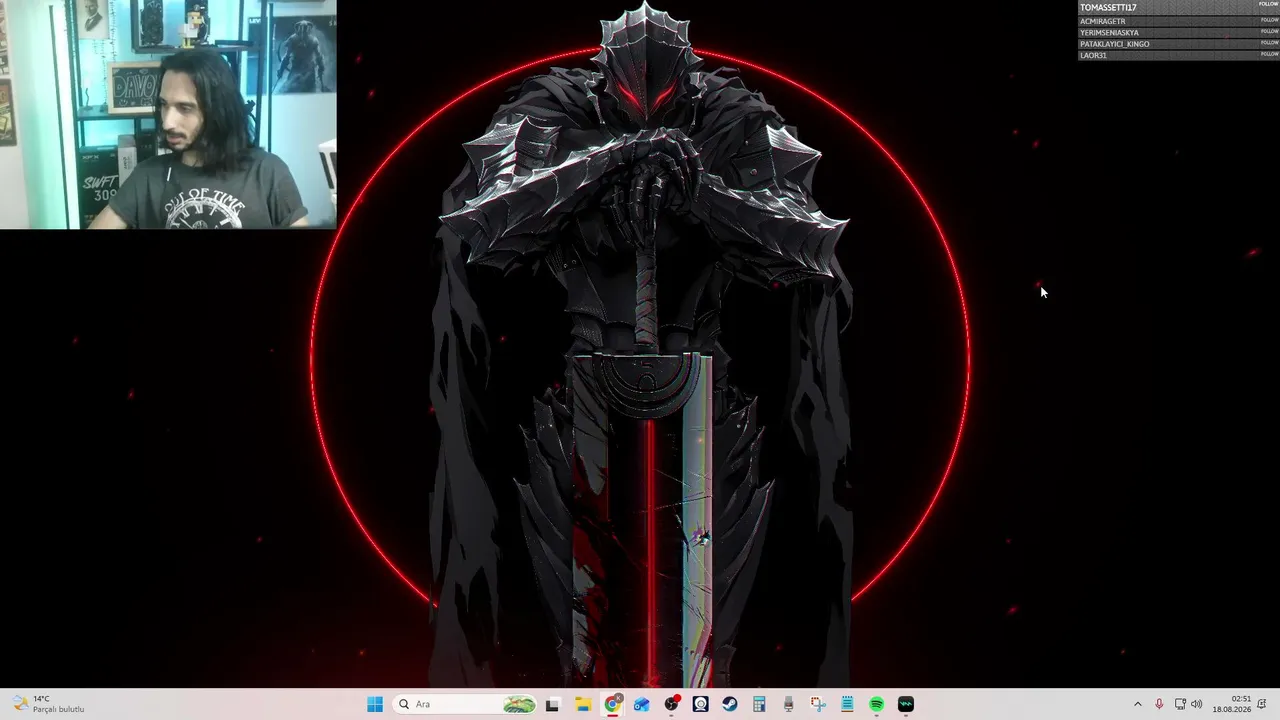Screen dimensions: 1280x720
Task: Click the red microphone tray icon
Action: pyautogui.click(x=1159, y=704)
